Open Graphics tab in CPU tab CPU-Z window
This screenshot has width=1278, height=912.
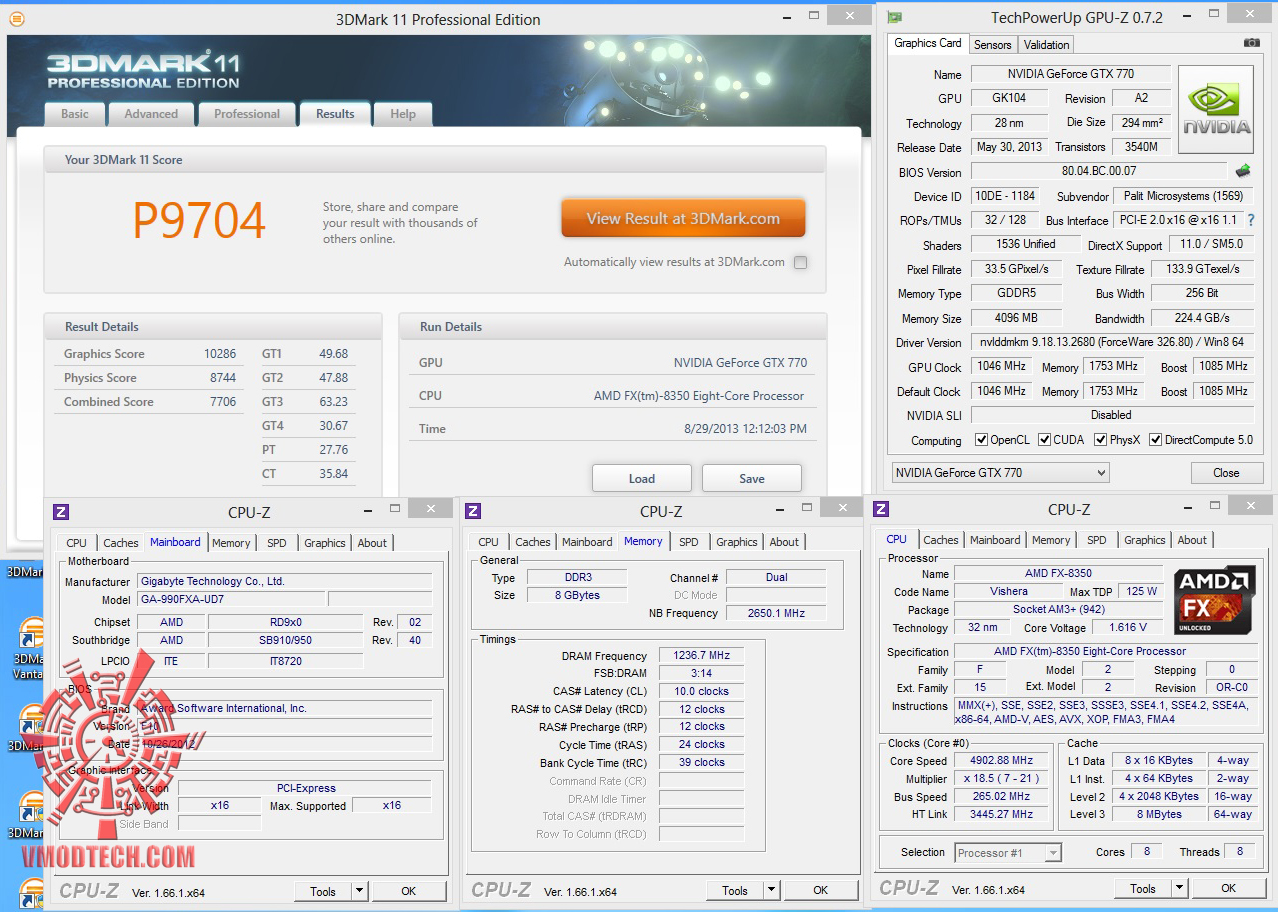[x=1145, y=540]
